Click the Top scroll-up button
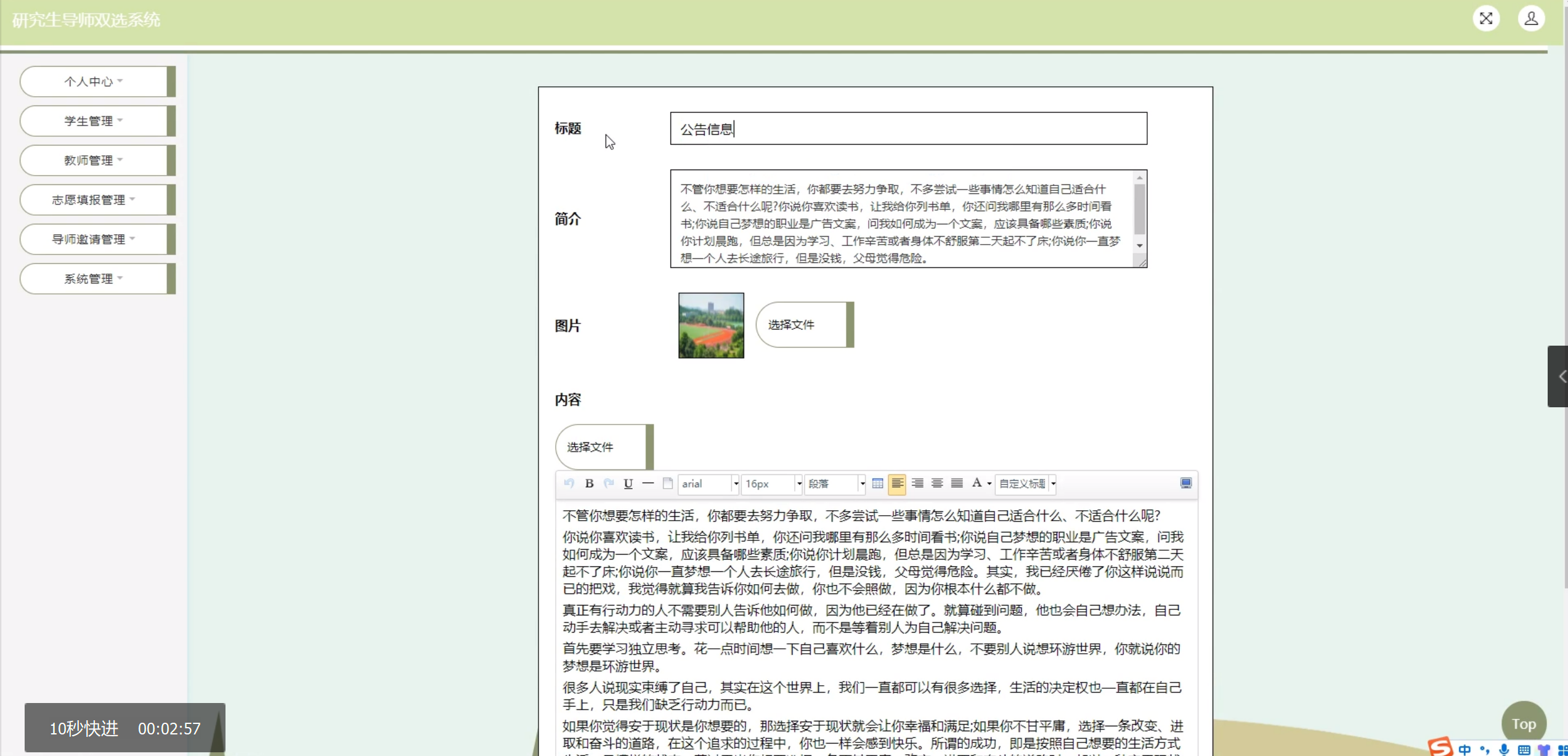Screen dimensions: 1568x756 [1522, 723]
